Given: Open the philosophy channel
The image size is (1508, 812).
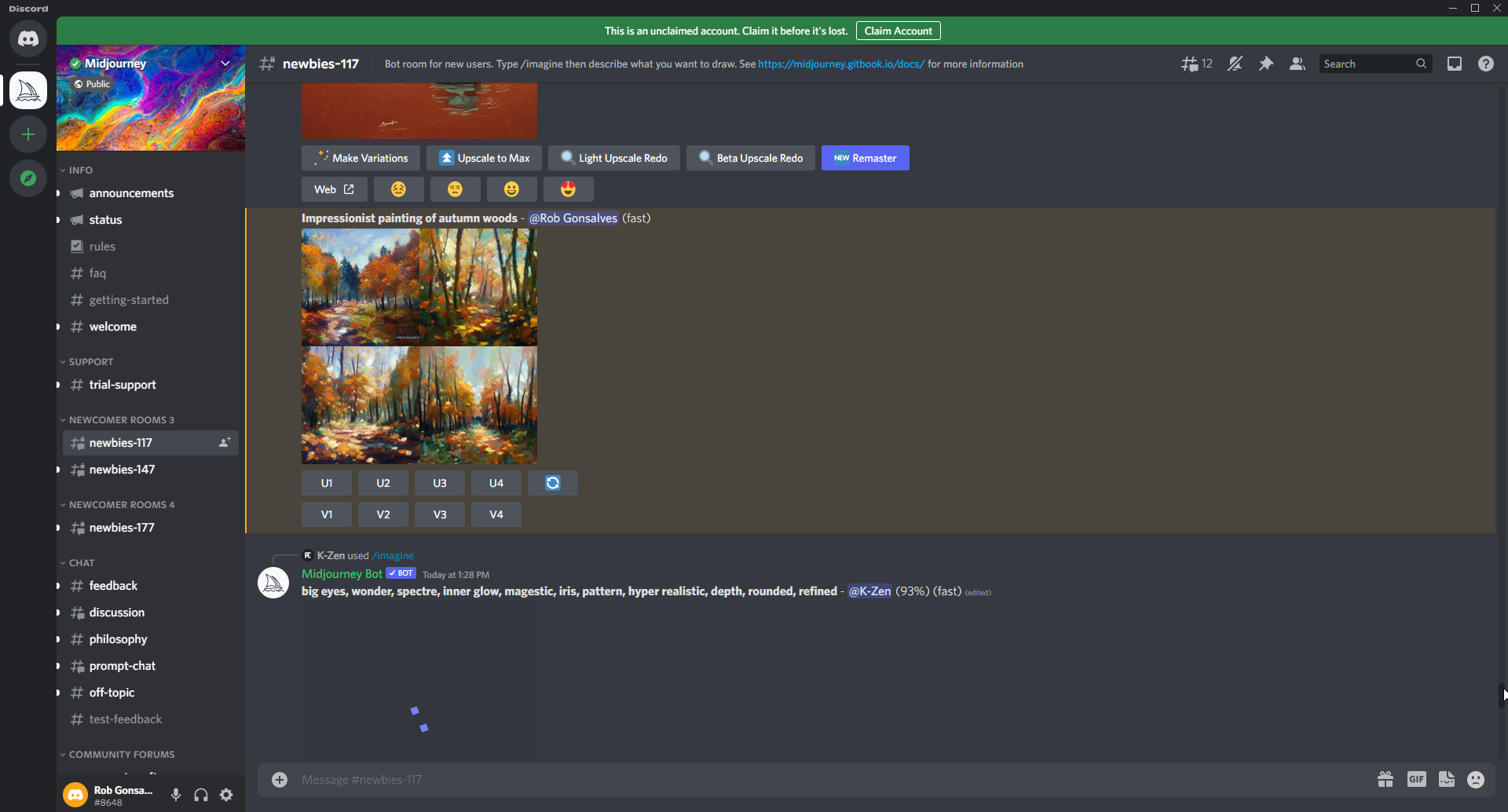Looking at the screenshot, I should click(x=151, y=639).
